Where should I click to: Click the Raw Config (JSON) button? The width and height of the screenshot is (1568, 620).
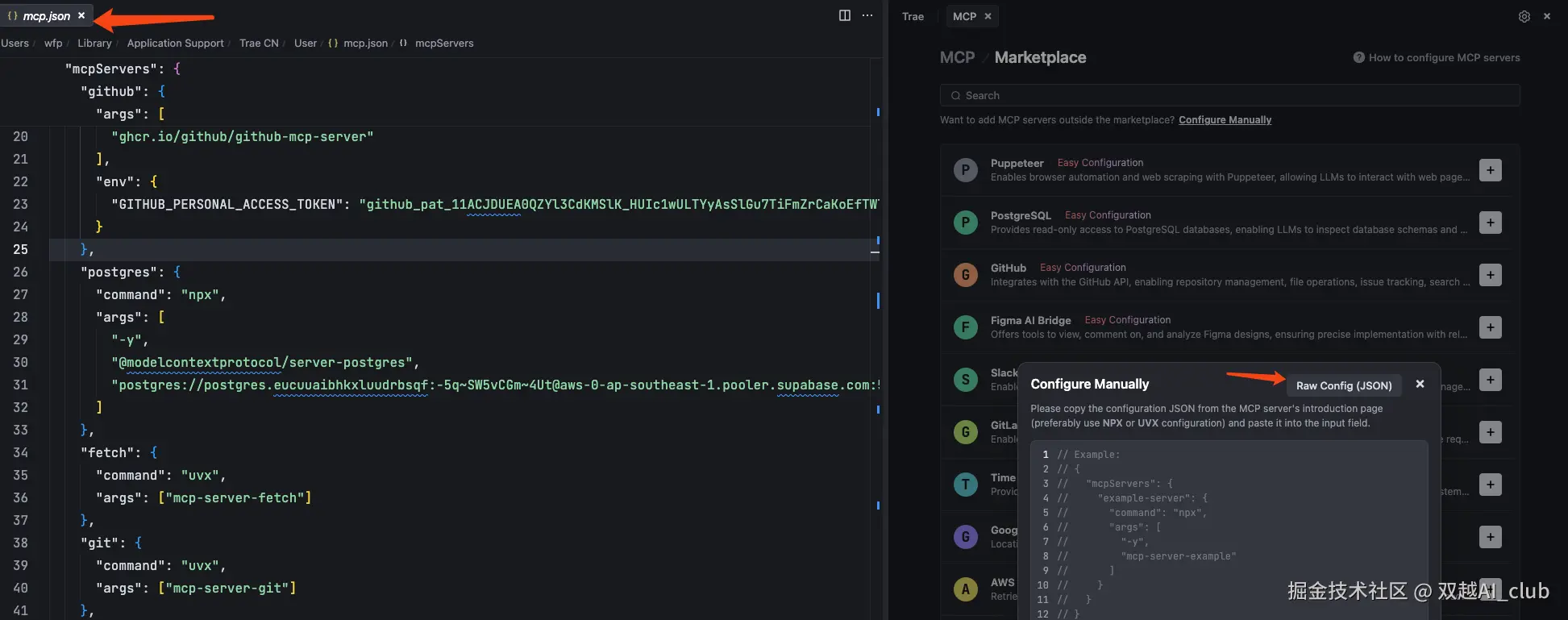pyautogui.click(x=1344, y=385)
